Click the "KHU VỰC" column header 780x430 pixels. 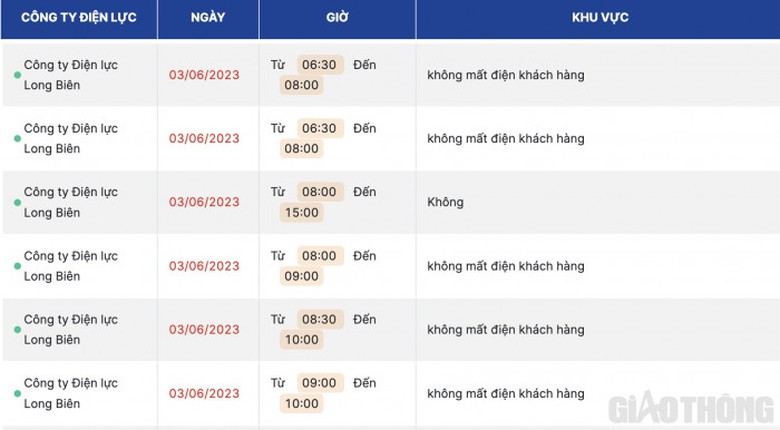(600, 18)
